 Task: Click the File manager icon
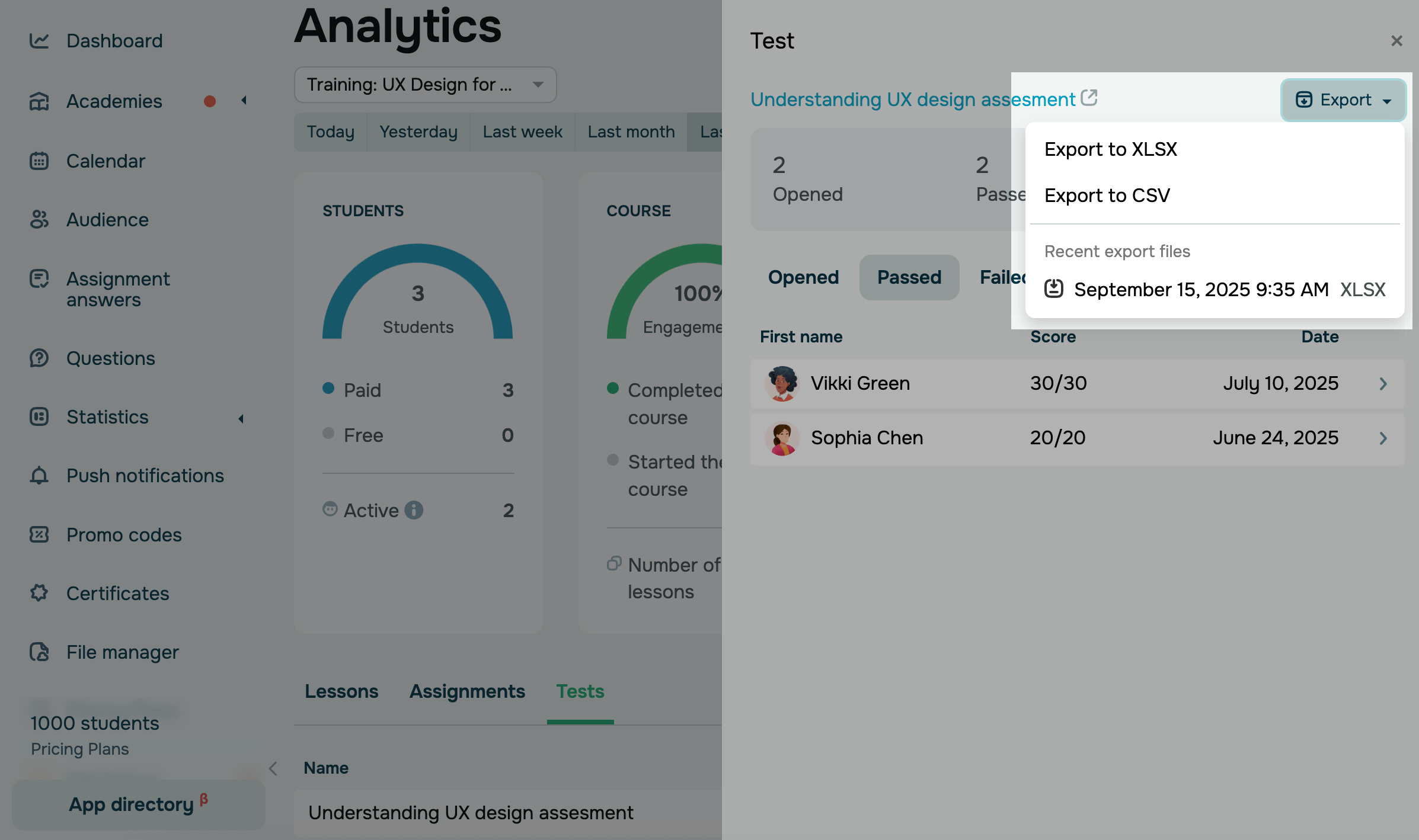[39, 652]
